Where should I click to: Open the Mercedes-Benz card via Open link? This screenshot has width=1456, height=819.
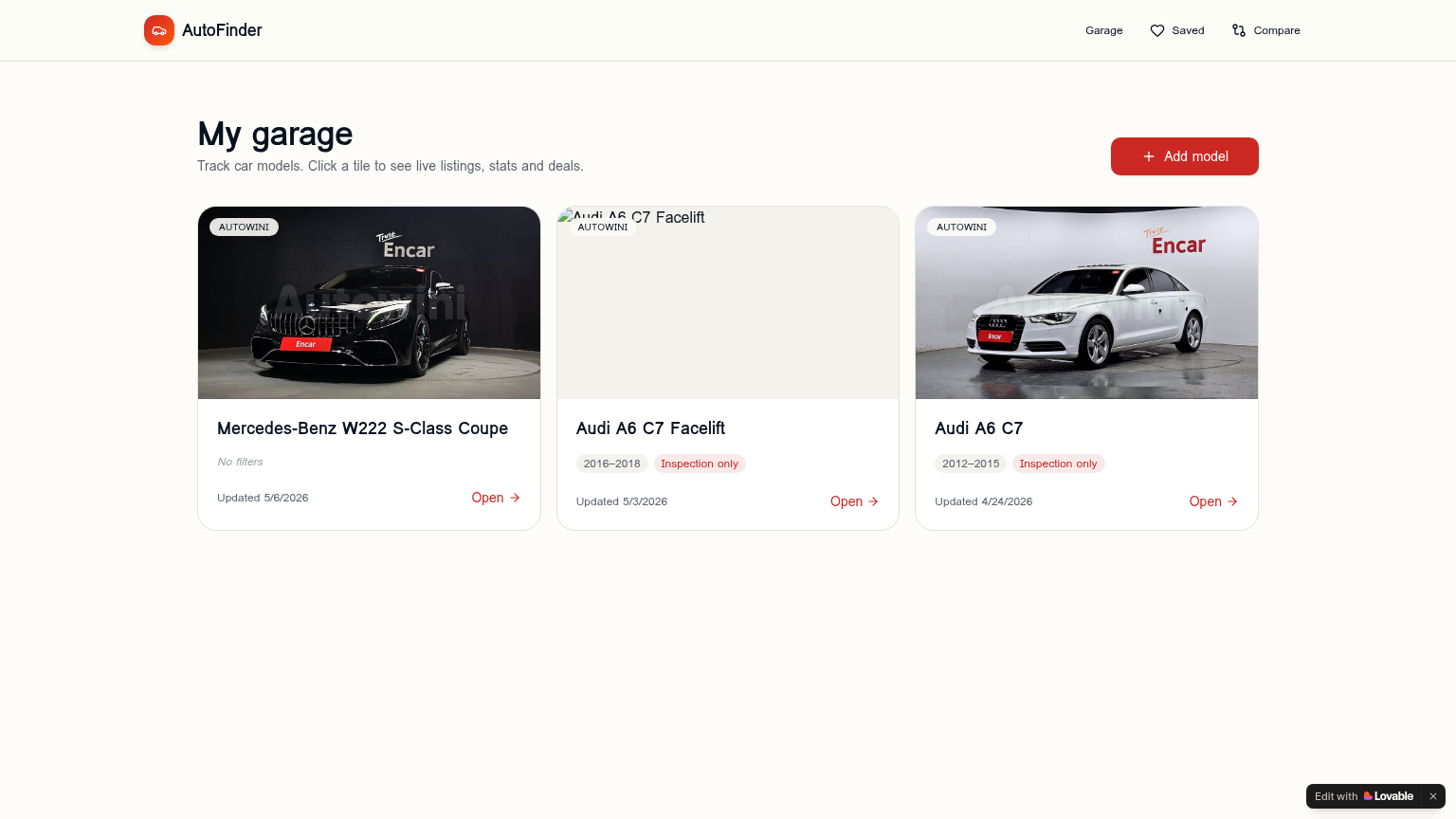(496, 498)
